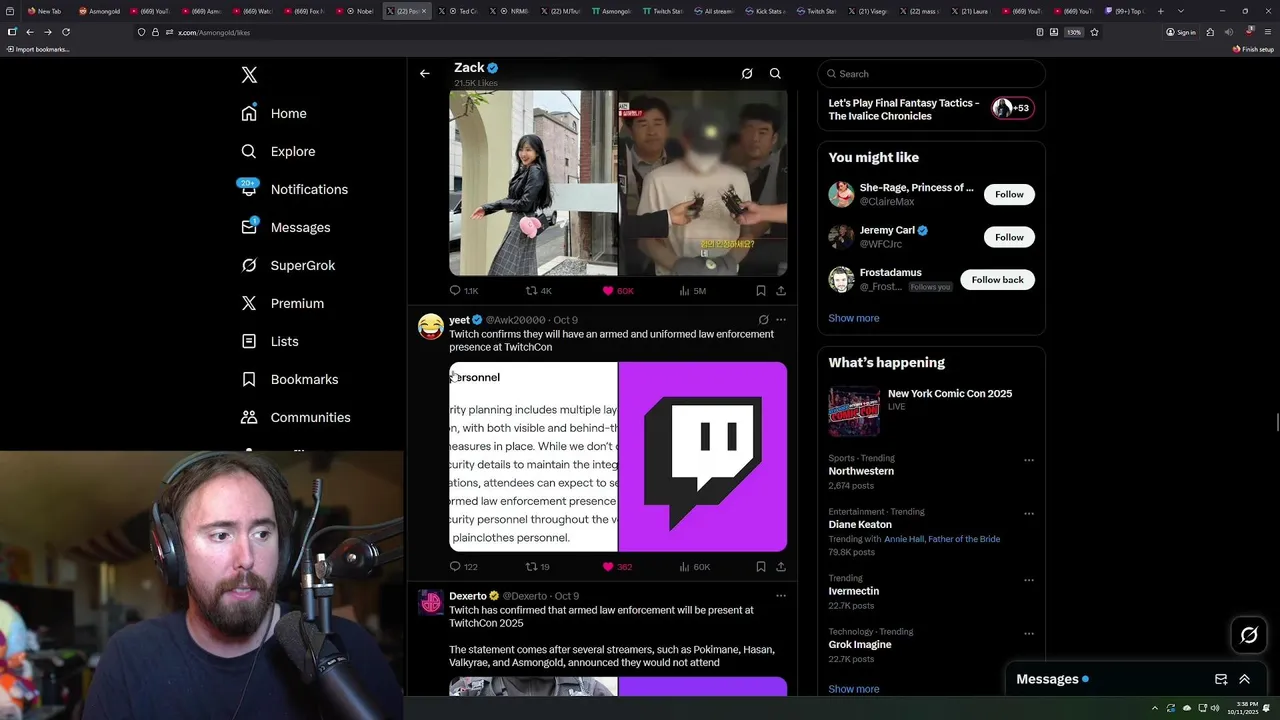1280x720 pixels.
Task: Open the New Tab browser tab
Action: tap(46, 11)
